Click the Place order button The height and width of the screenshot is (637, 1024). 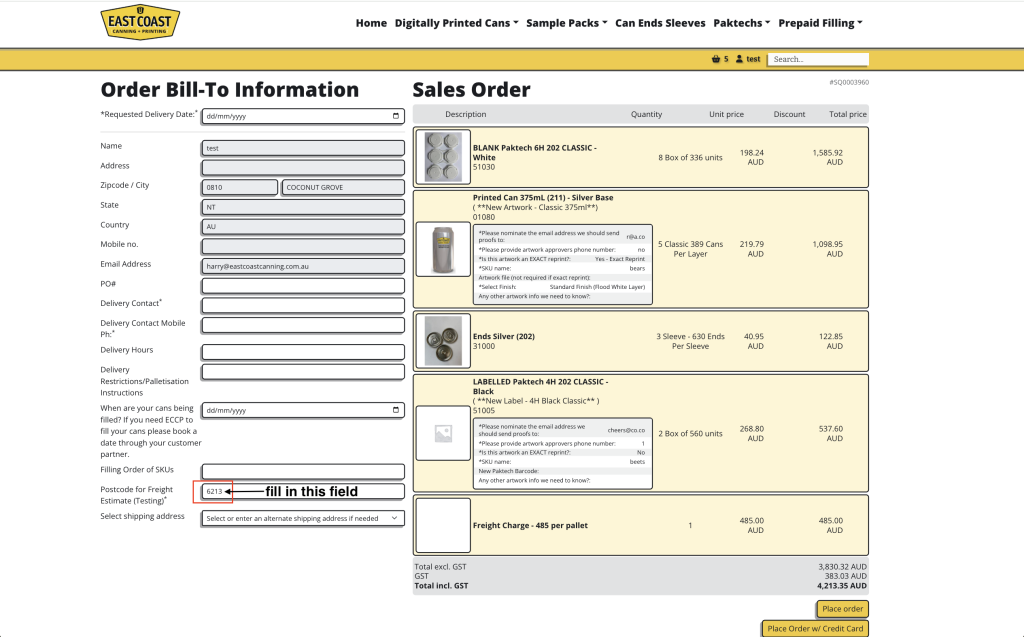pyautogui.click(x=842, y=609)
